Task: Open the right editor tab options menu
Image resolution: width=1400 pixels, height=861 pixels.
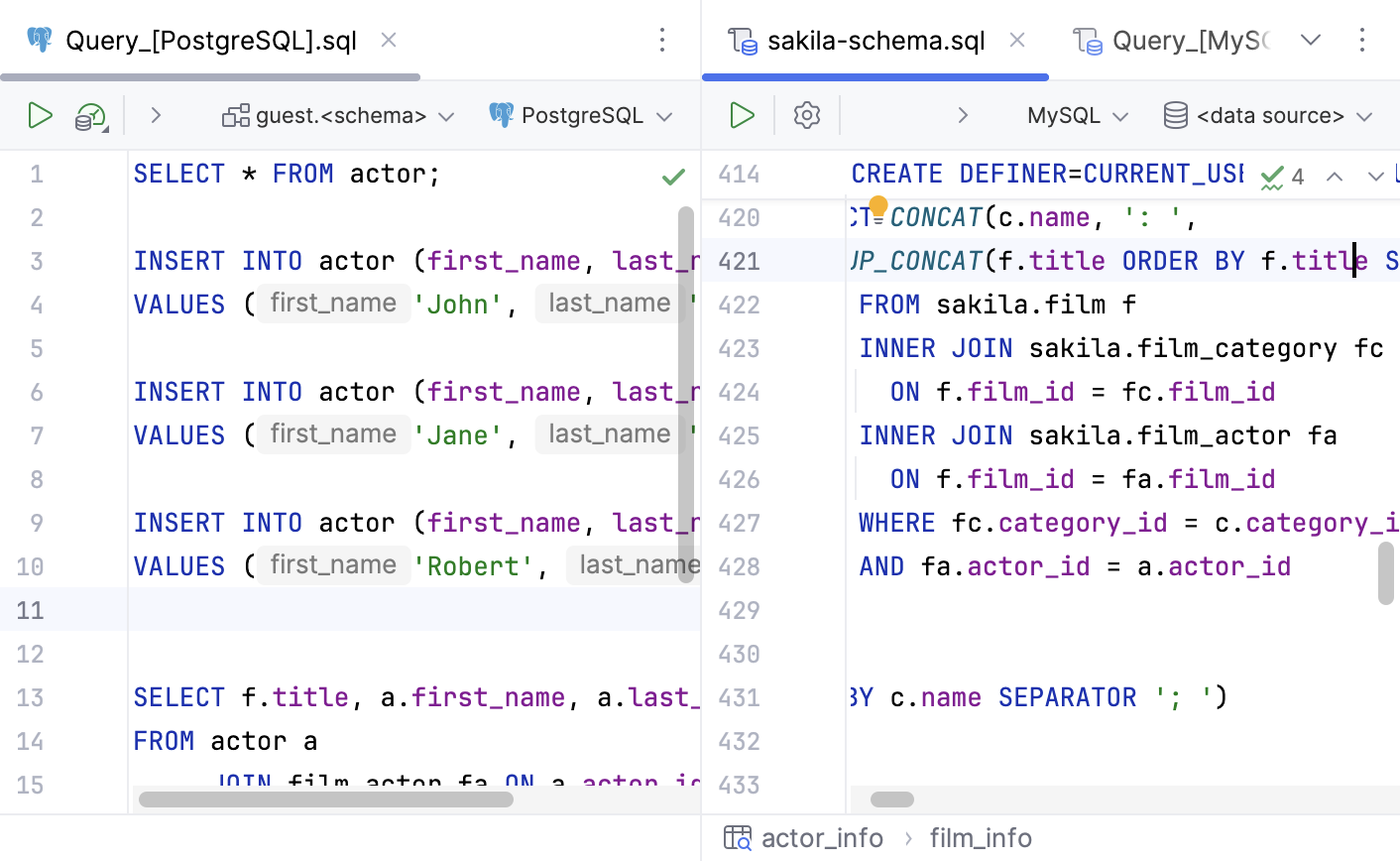Action: tap(1362, 40)
